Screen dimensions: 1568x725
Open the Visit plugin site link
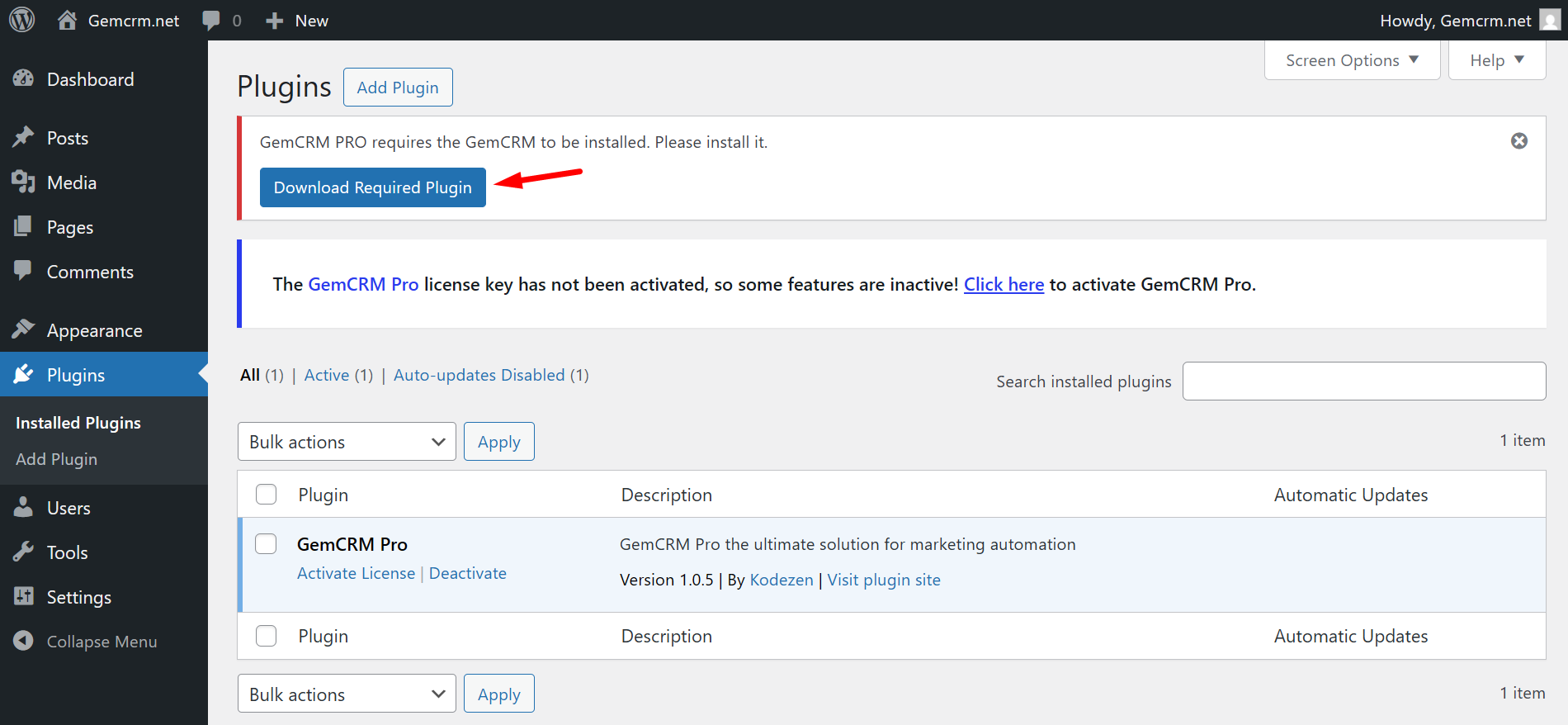(x=884, y=580)
